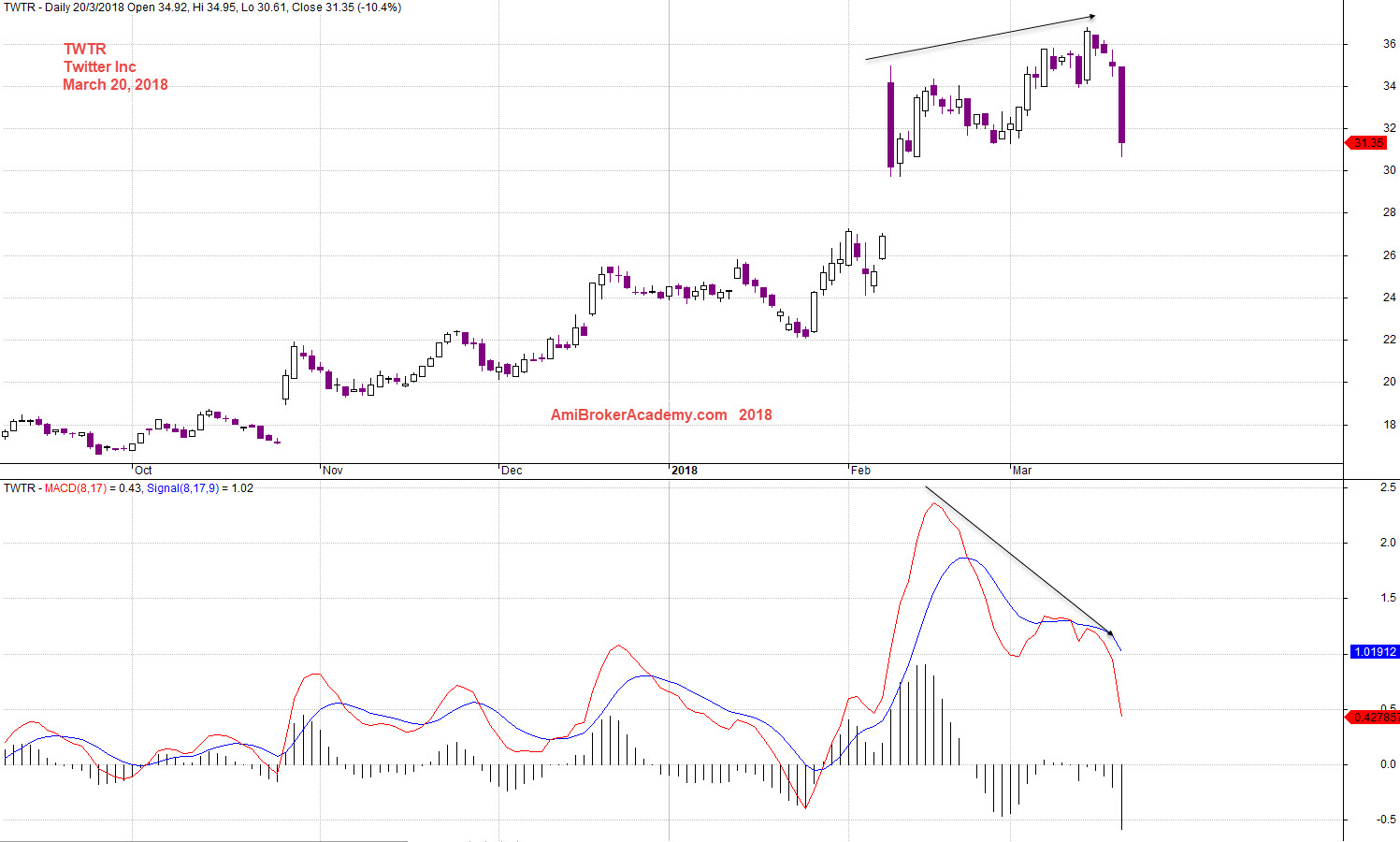The height and width of the screenshot is (842, 1400).
Task: Click the red 0.427857 MACD value tag
Action: tap(1373, 718)
